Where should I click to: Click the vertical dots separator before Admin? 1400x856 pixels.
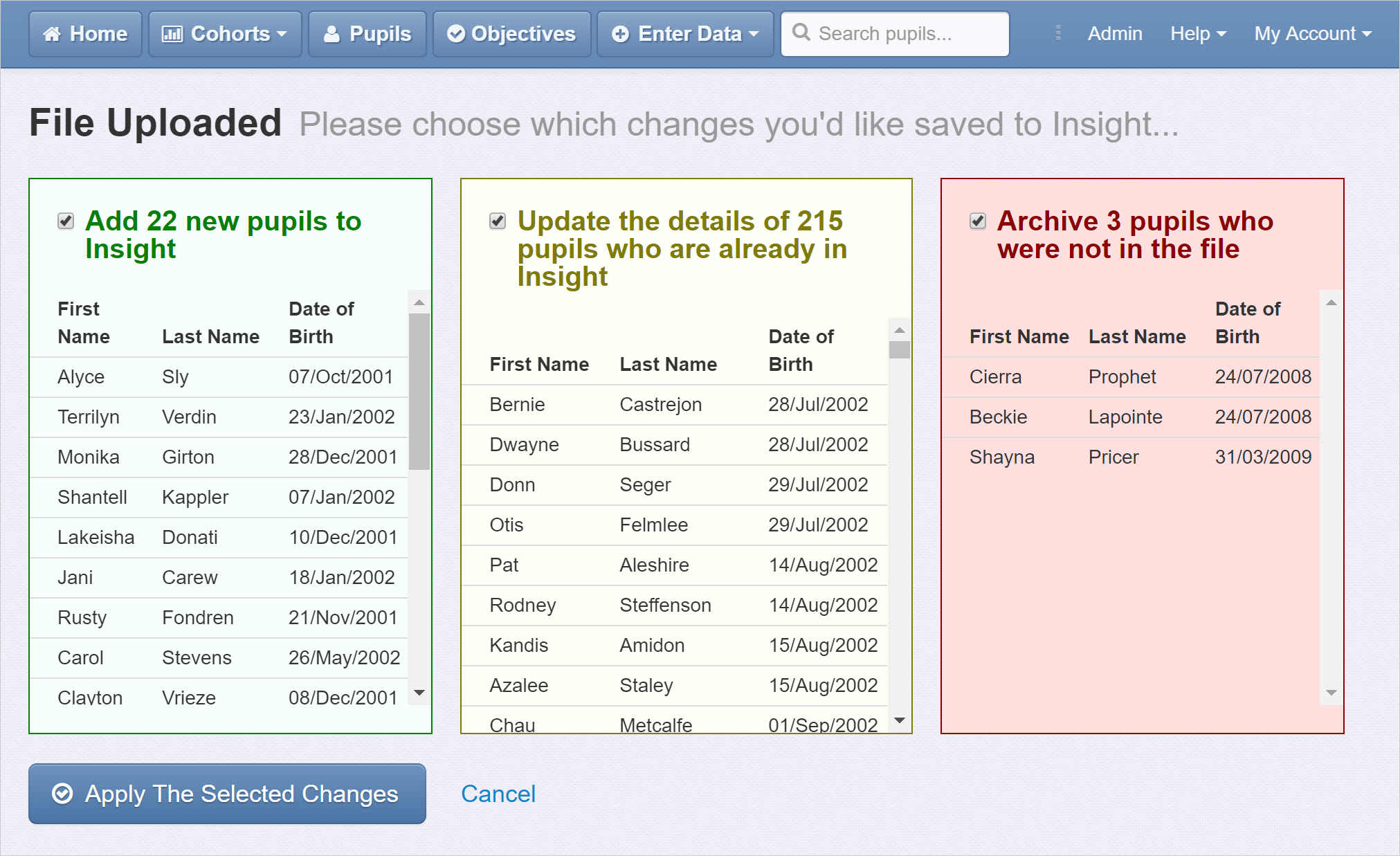tap(1058, 33)
